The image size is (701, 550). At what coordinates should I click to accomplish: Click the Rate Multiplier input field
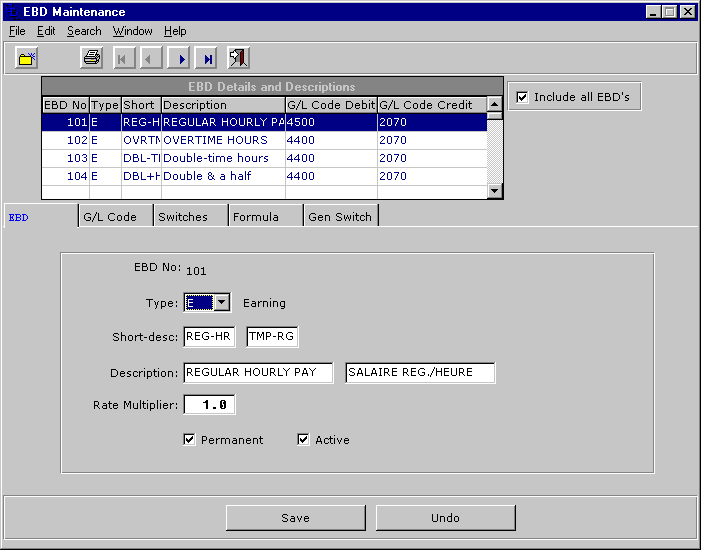click(210, 405)
